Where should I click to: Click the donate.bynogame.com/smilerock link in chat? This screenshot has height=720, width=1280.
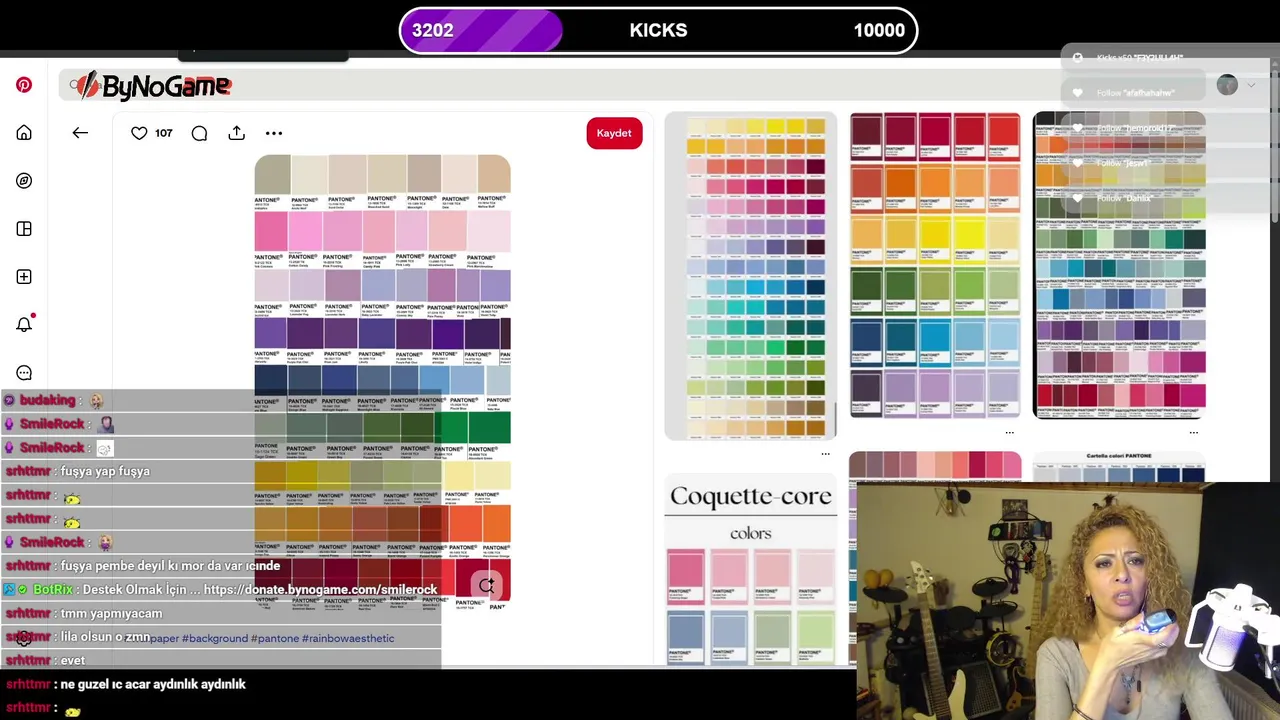tap(320, 590)
